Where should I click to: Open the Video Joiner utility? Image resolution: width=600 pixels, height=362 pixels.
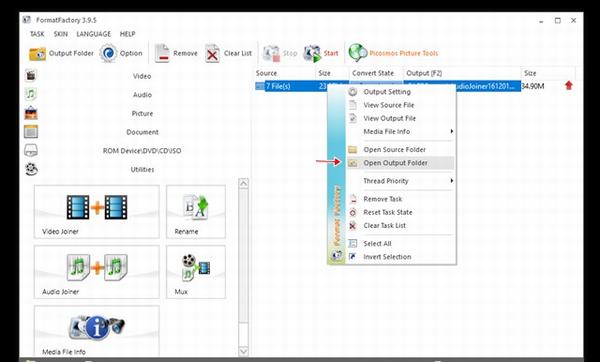coord(97,212)
